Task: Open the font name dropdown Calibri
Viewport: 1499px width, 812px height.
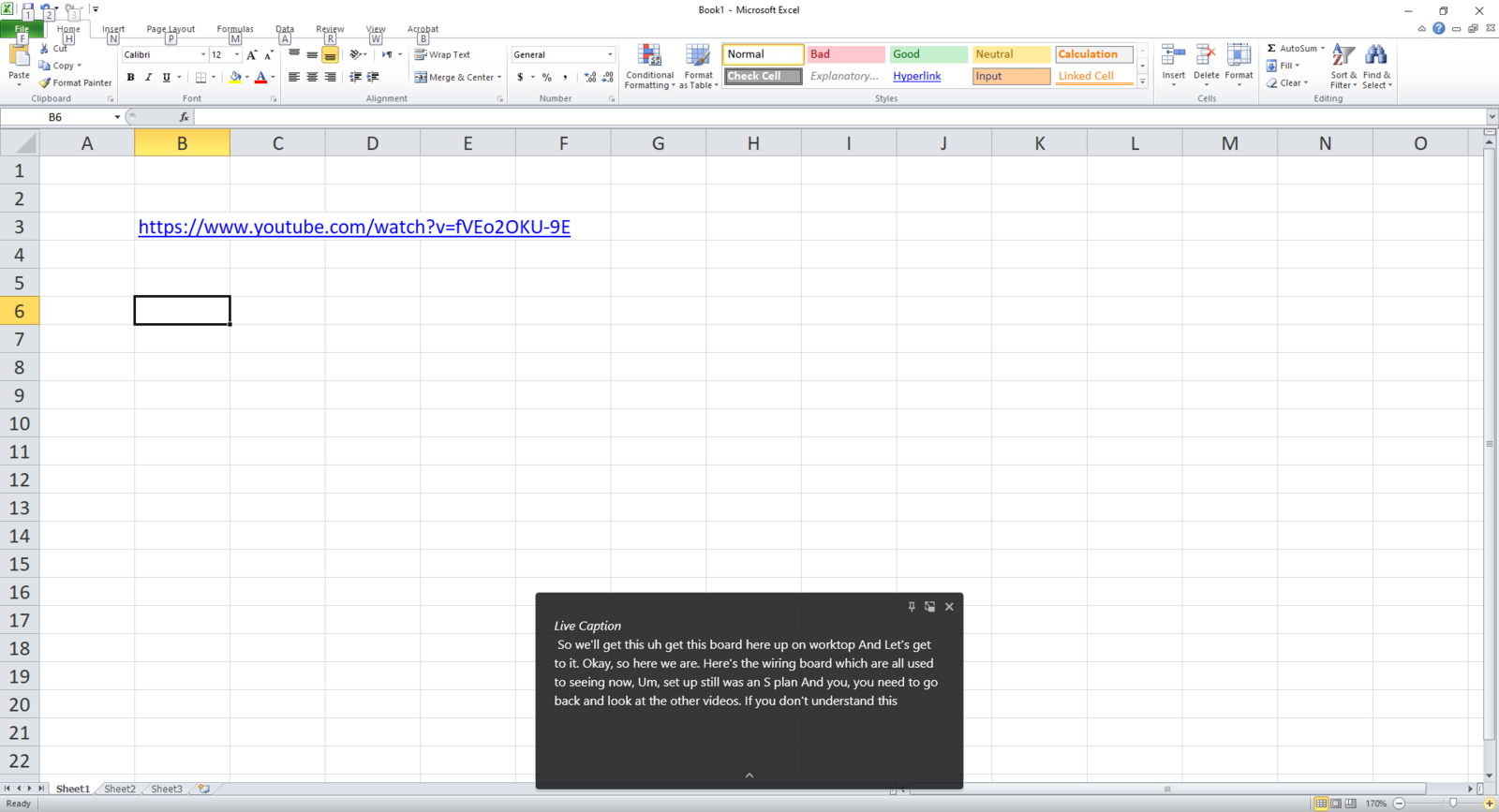Action: (x=203, y=55)
